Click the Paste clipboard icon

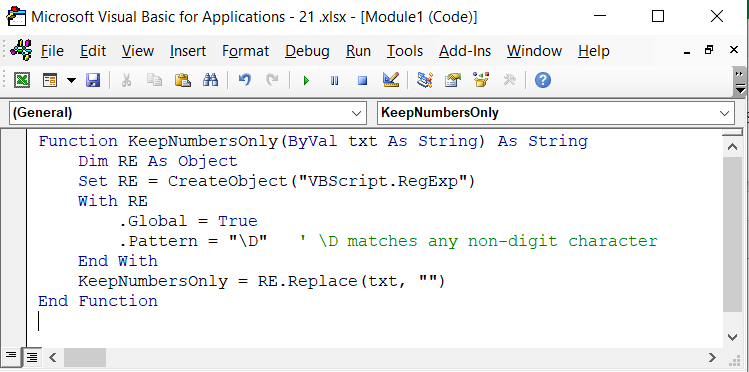(182, 80)
